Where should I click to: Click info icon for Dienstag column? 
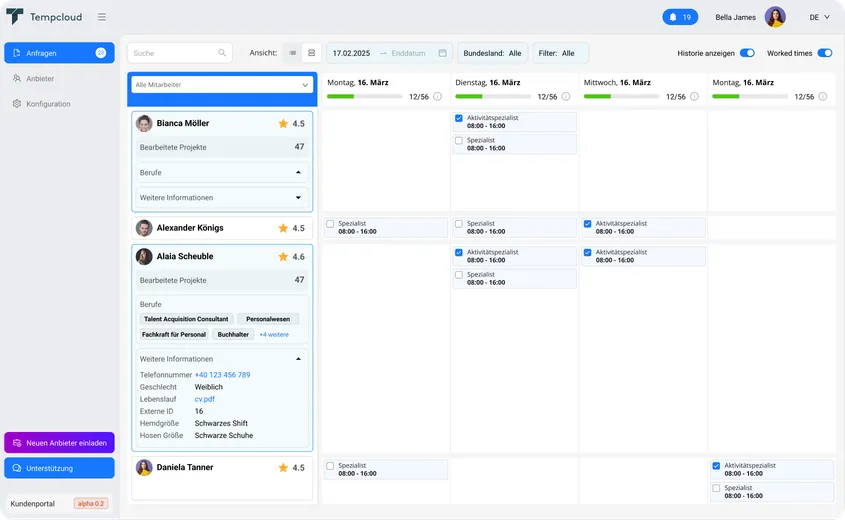[x=566, y=96]
